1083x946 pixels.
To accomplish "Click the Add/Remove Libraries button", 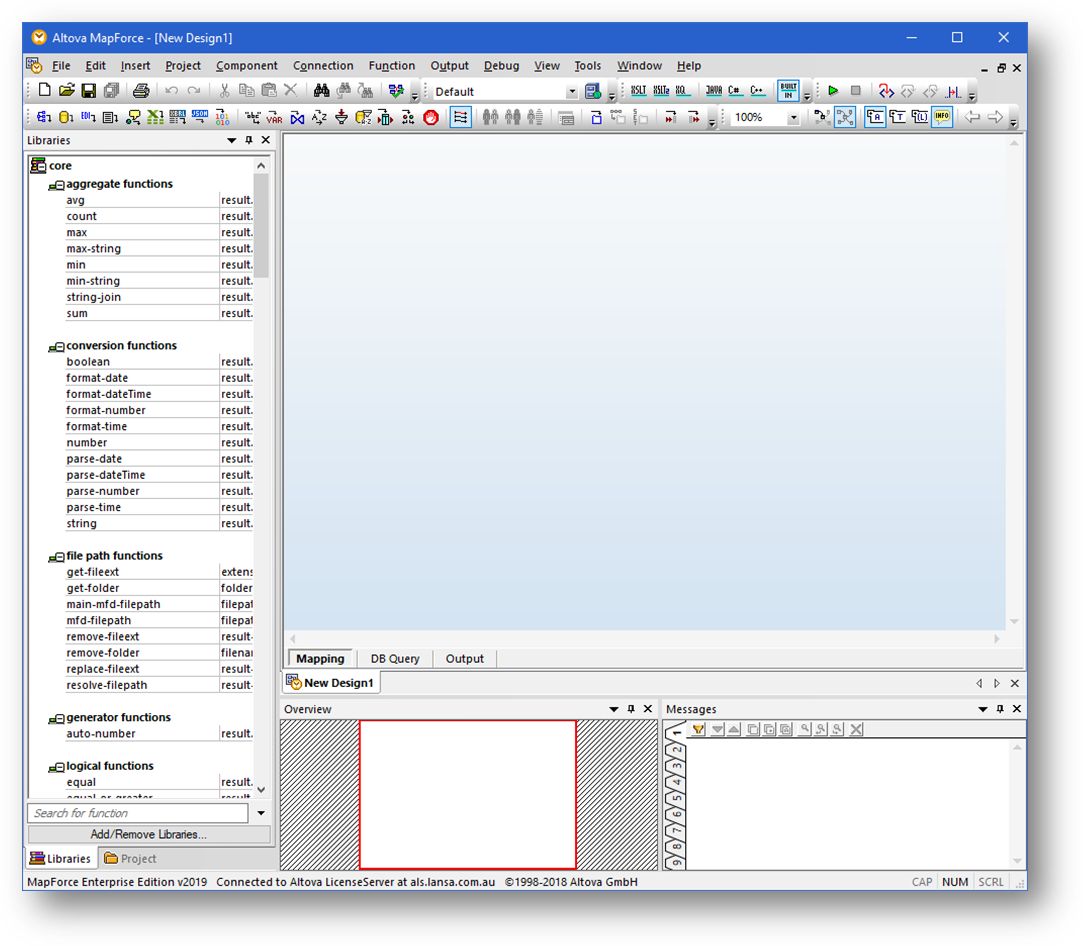I will coord(148,834).
